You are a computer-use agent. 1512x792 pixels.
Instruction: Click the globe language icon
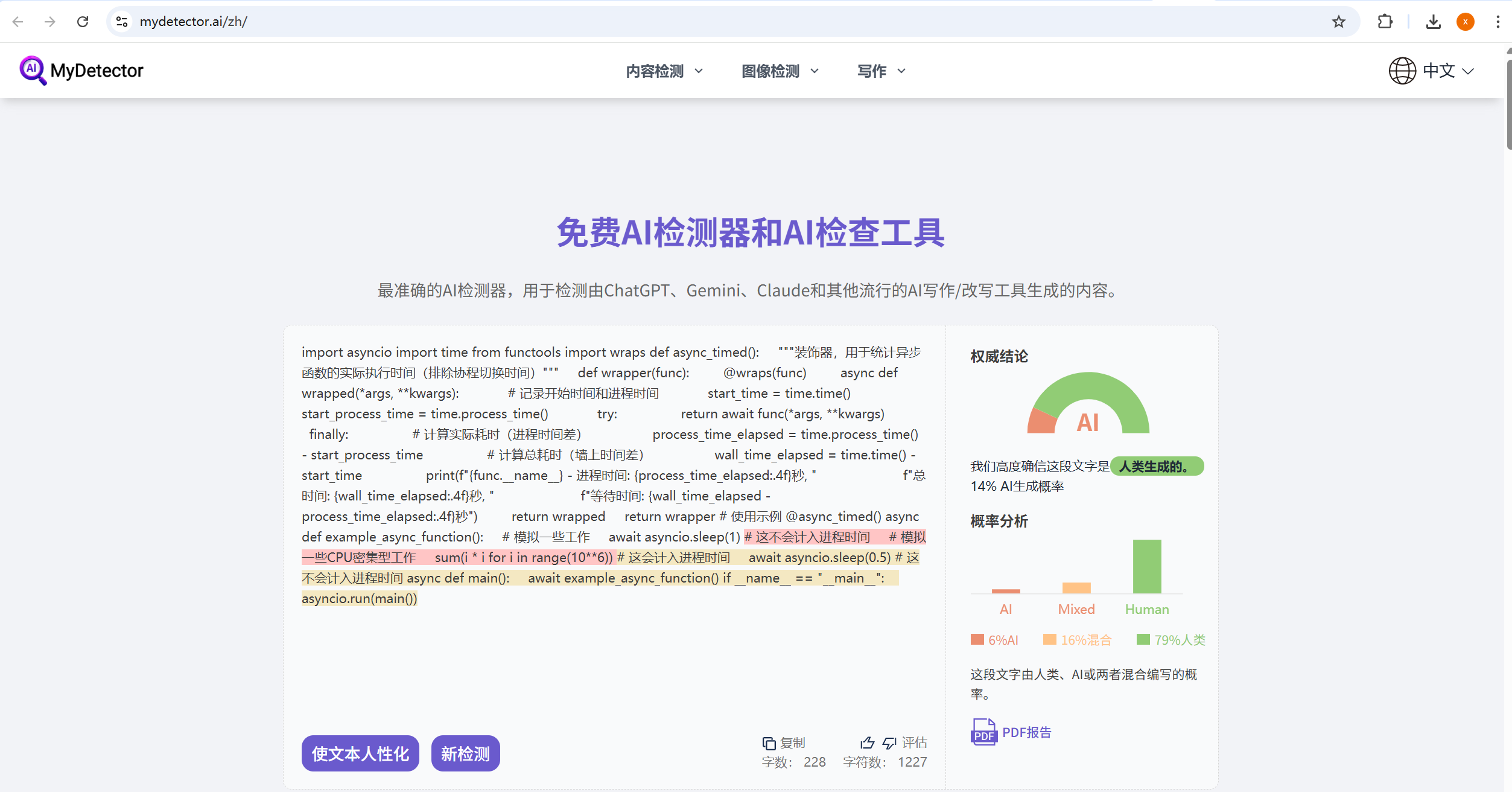point(1402,71)
